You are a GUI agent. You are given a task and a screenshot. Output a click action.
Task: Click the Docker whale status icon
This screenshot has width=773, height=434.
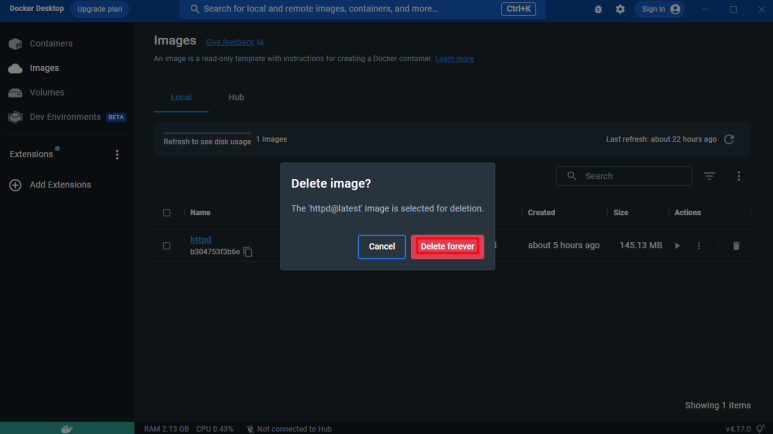pyautogui.click(x=67, y=429)
